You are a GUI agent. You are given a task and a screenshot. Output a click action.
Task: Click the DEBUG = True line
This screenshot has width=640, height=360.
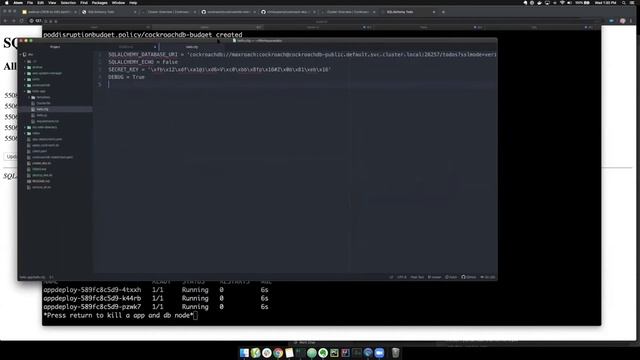(x=126, y=77)
